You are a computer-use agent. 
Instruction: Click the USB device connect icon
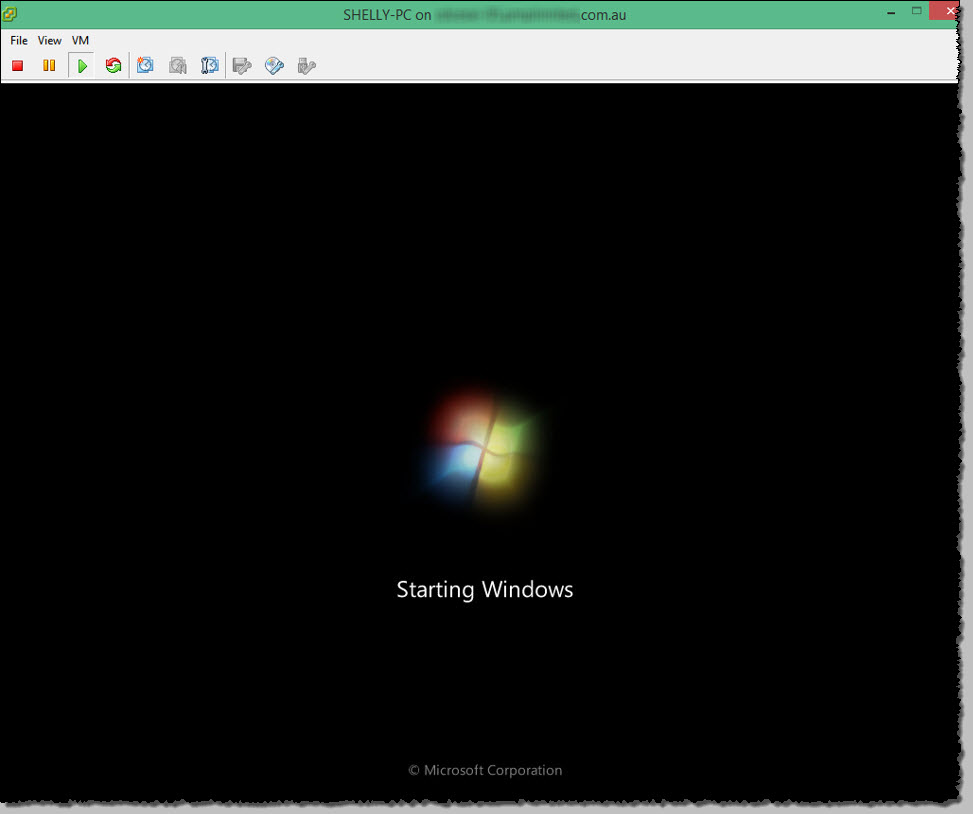307,65
